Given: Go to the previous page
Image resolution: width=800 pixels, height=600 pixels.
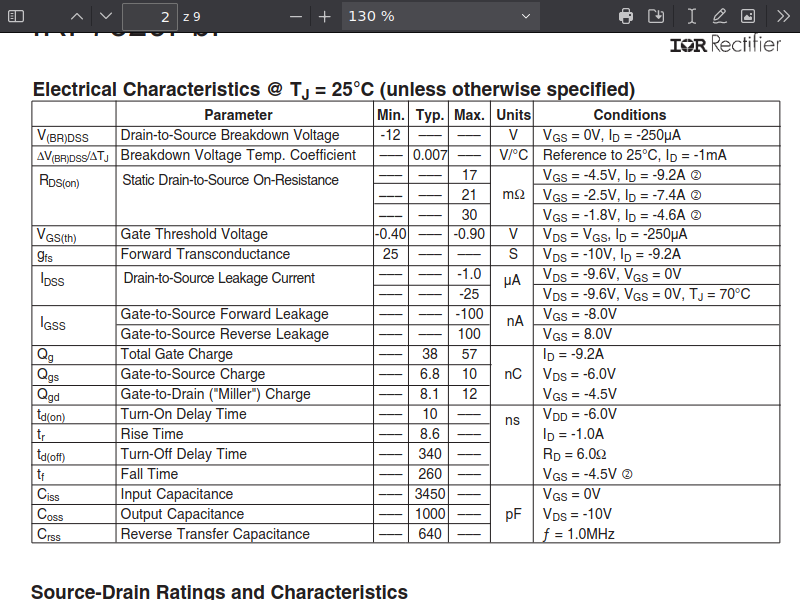Looking at the screenshot, I should (78, 16).
